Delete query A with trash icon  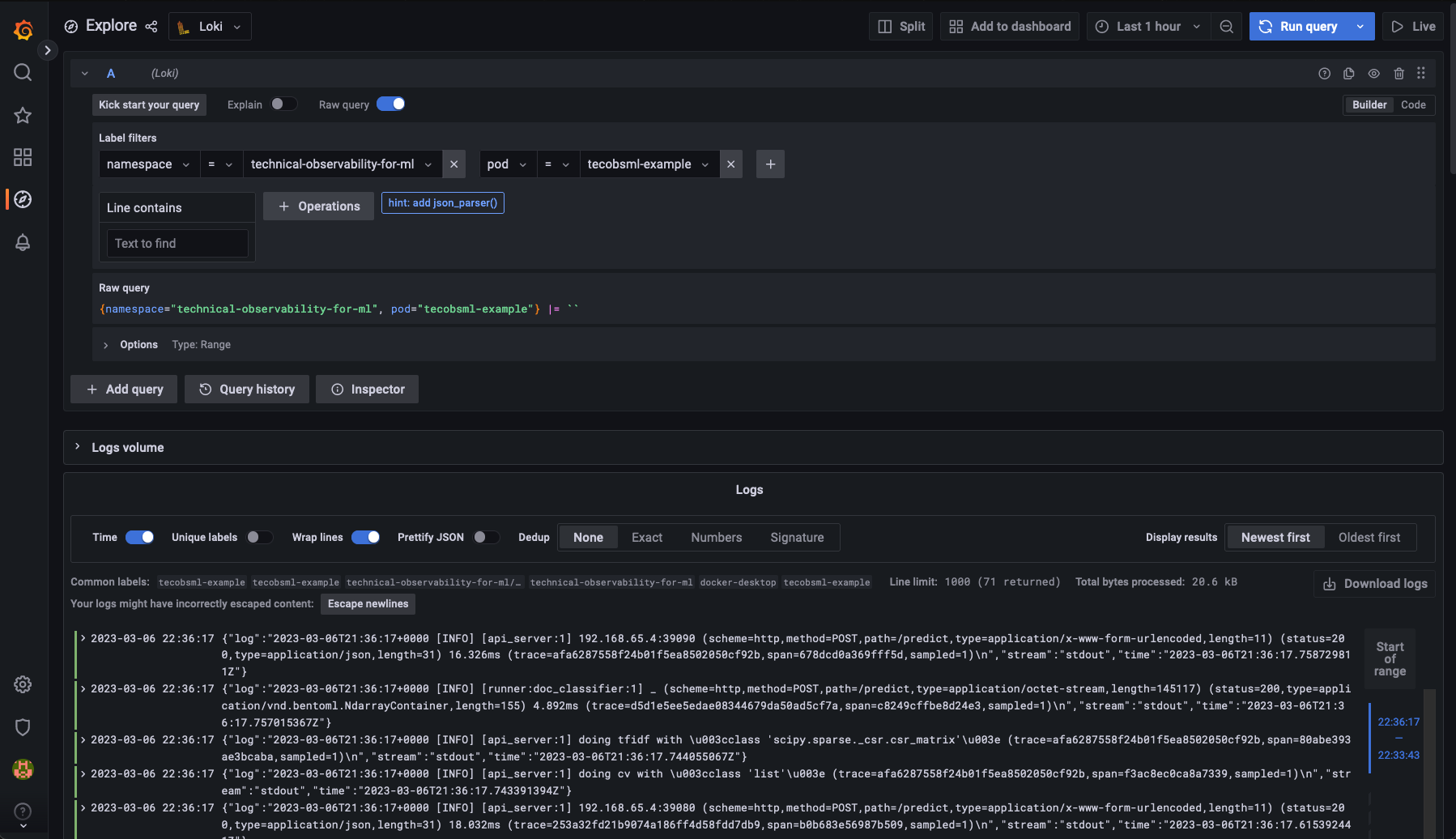click(1399, 74)
